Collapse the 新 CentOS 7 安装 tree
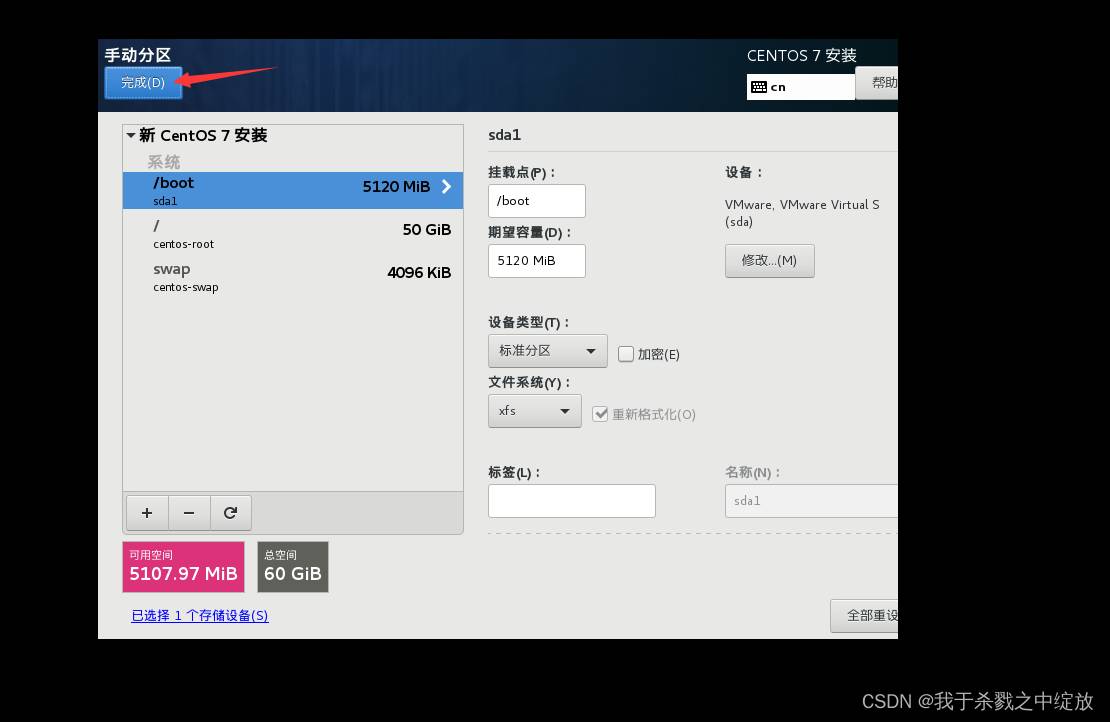Image resolution: width=1110 pixels, height=722 pixels. pyautogui.click(x=131, y=136)
